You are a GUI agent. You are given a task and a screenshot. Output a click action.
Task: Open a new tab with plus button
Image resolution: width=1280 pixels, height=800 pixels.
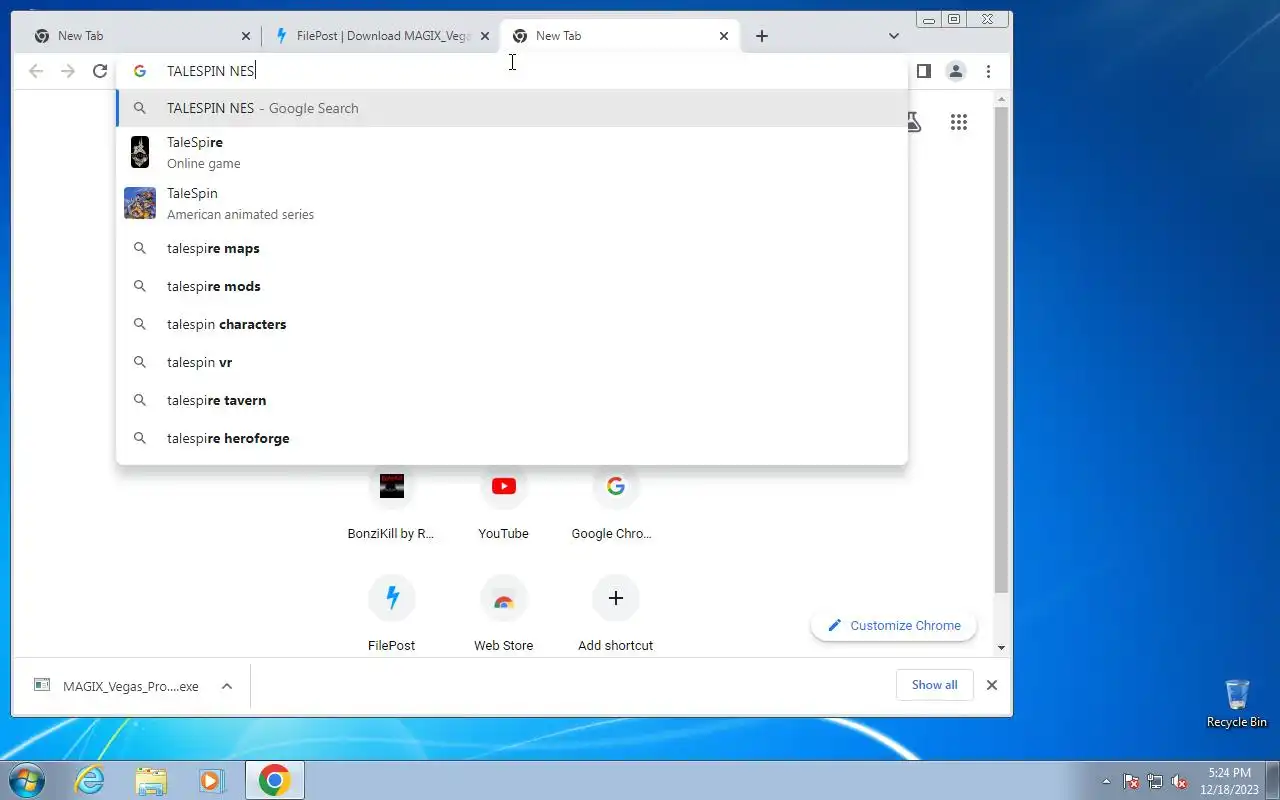click(x=762, y=36)
